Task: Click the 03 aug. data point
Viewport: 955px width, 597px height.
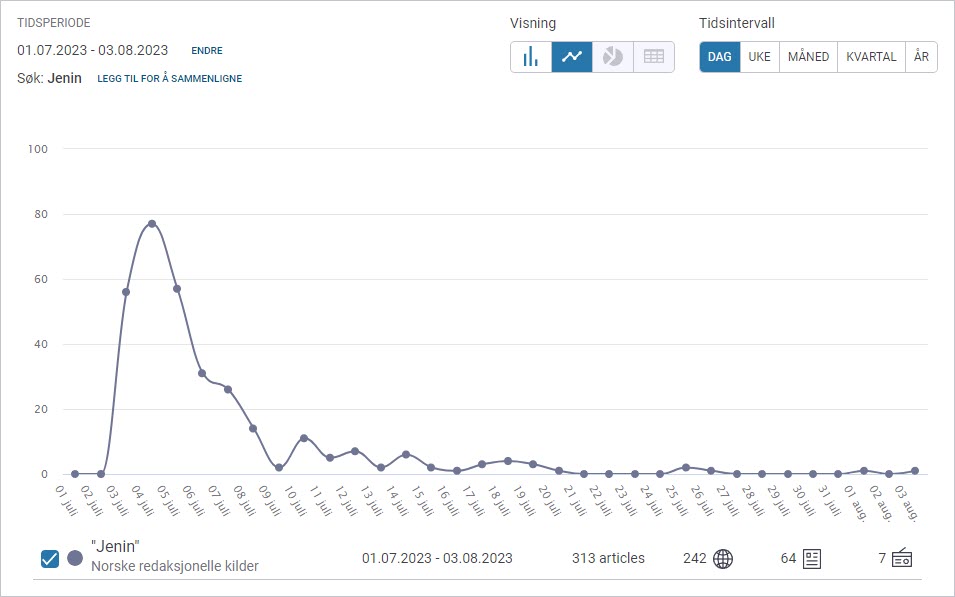Action: 914,471
